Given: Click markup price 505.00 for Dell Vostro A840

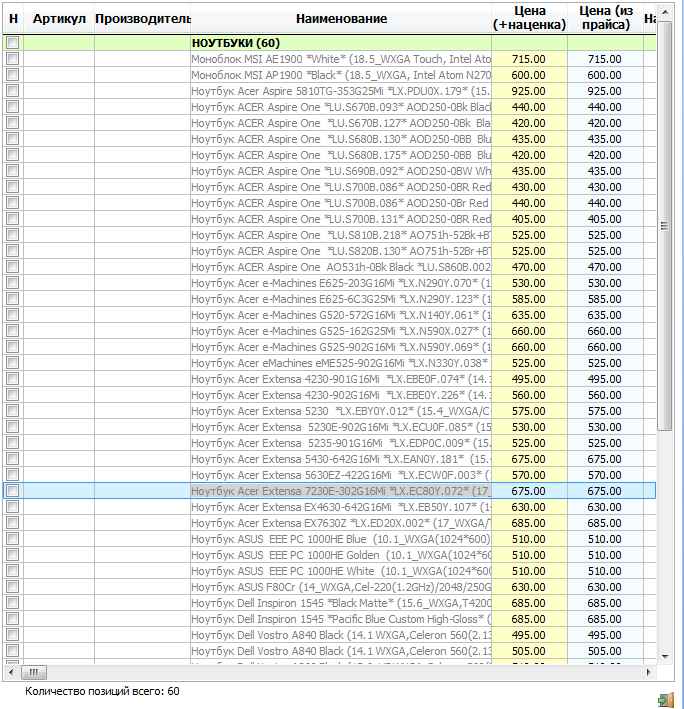Looking at the screenshot, I should click(x=528, y=651).
